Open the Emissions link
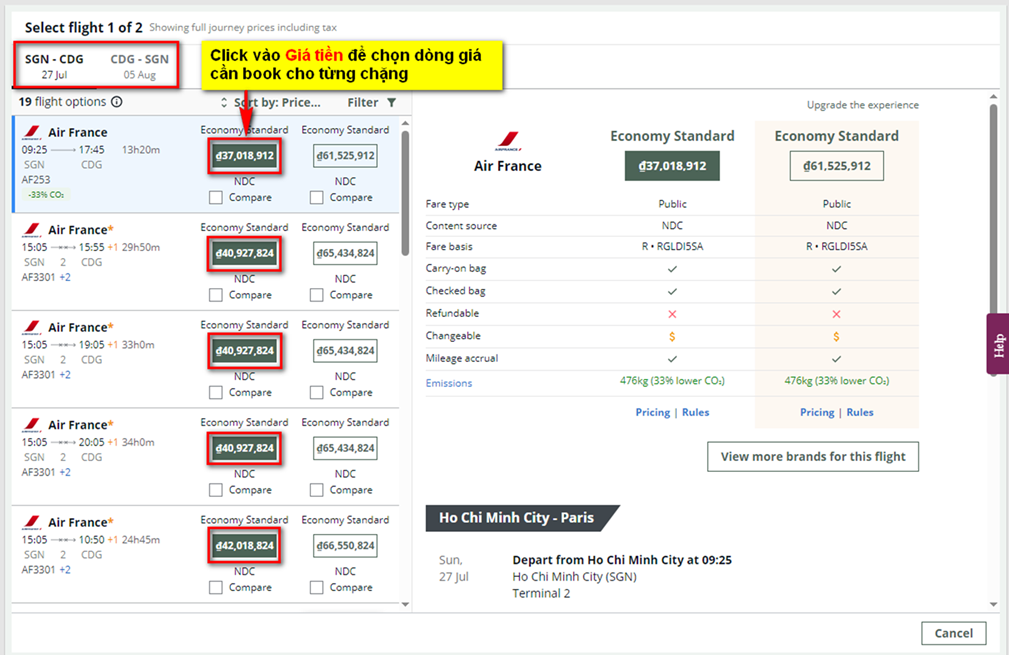 (x=449, y=383)
